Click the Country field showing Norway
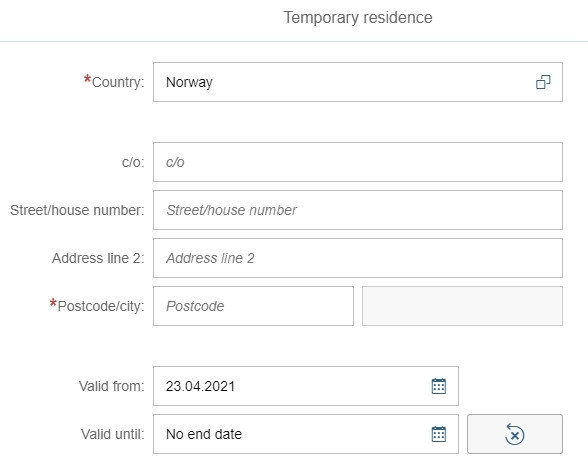The width and height of the screenshot is (588, 472). [358, 82]
